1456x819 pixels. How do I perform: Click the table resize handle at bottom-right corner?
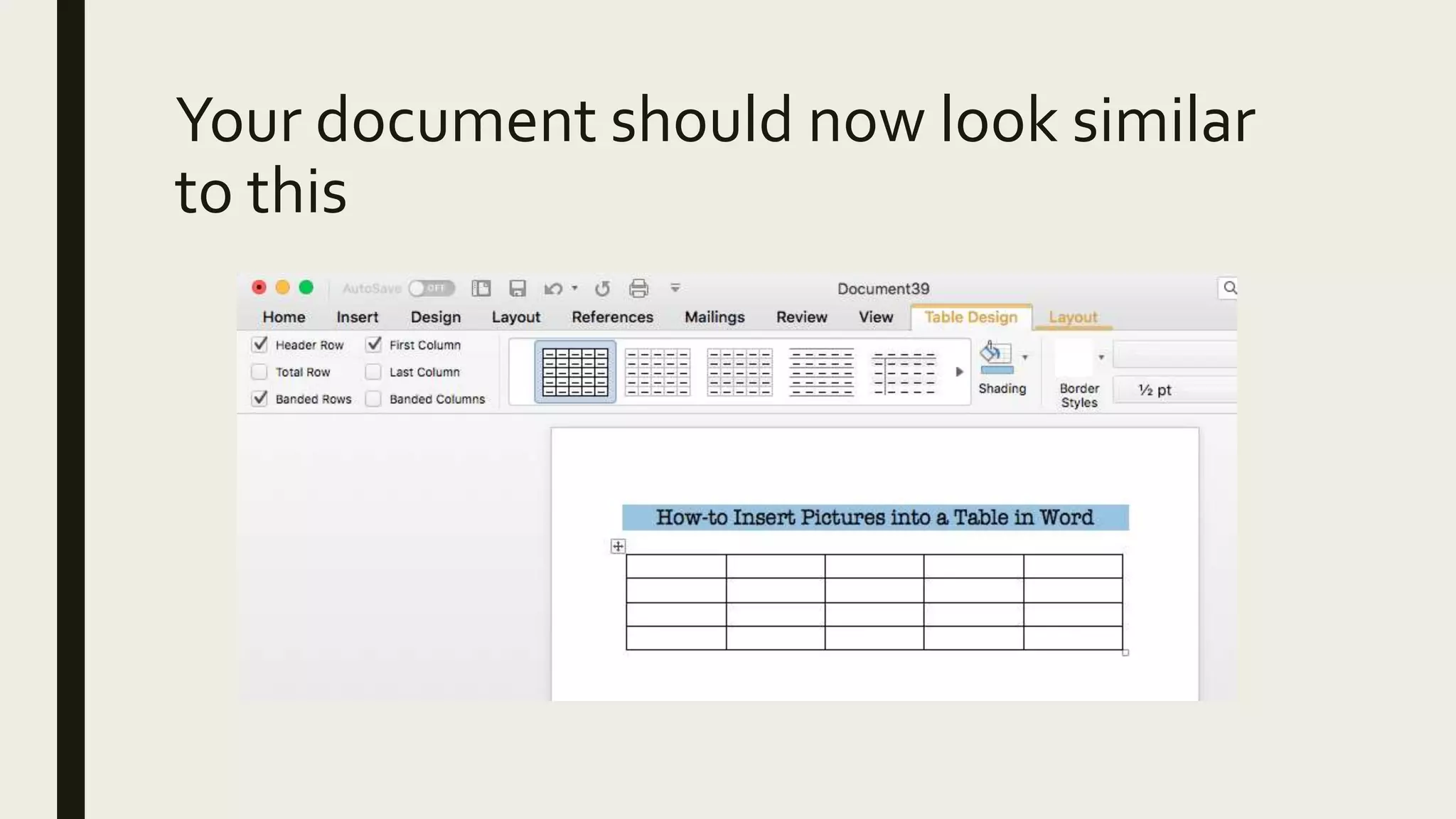(1125, 653)
